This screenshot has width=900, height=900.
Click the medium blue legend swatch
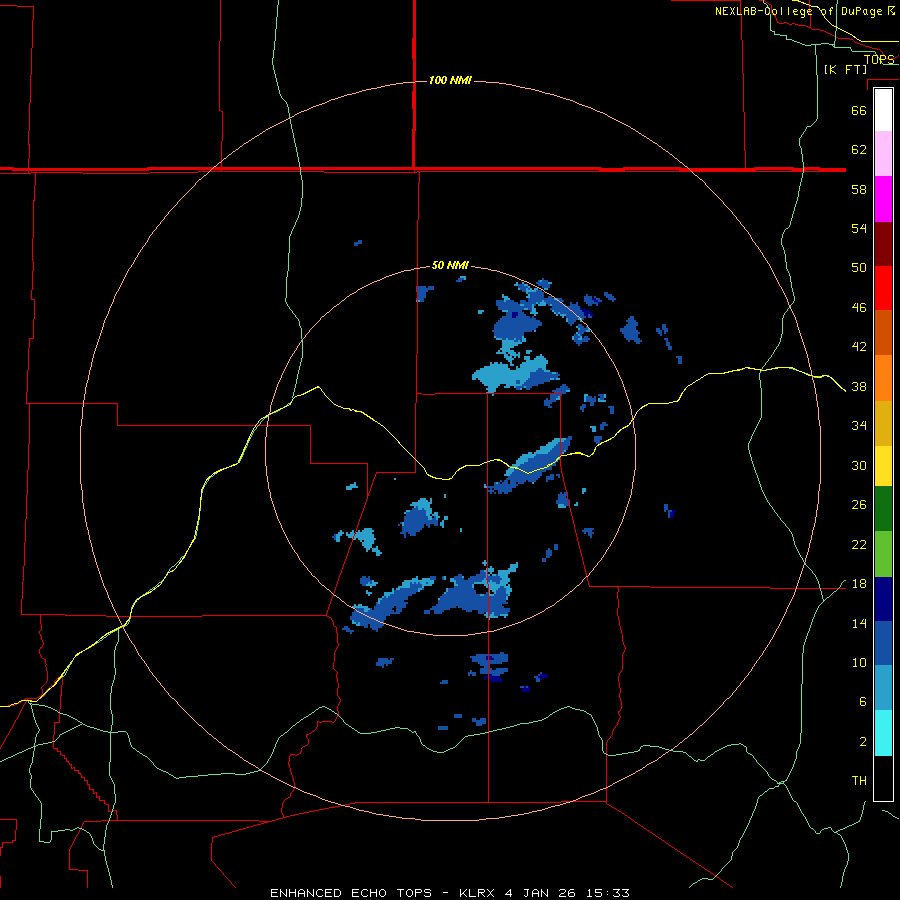pyautogui.click(x=883, y=643)
